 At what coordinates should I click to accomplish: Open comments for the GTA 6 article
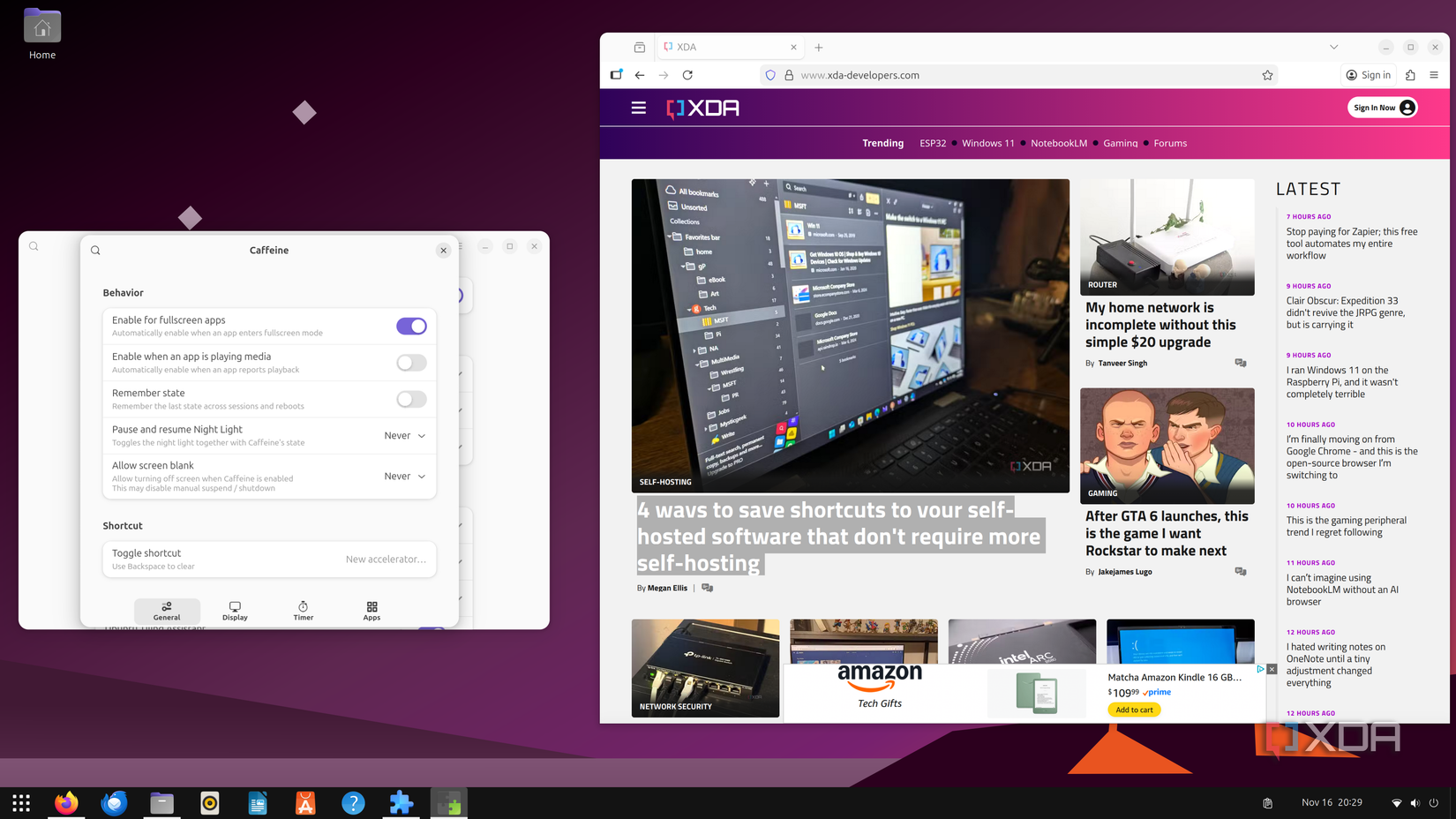click(x=1241, y=572)
